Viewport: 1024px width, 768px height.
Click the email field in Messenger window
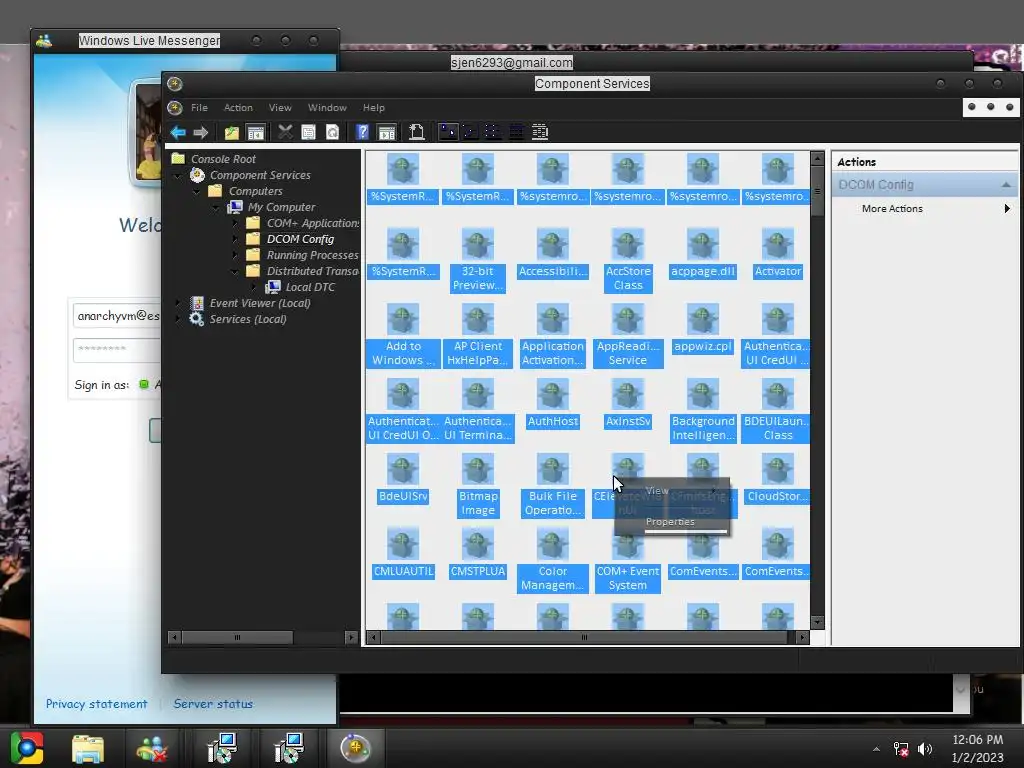point(117,316)
